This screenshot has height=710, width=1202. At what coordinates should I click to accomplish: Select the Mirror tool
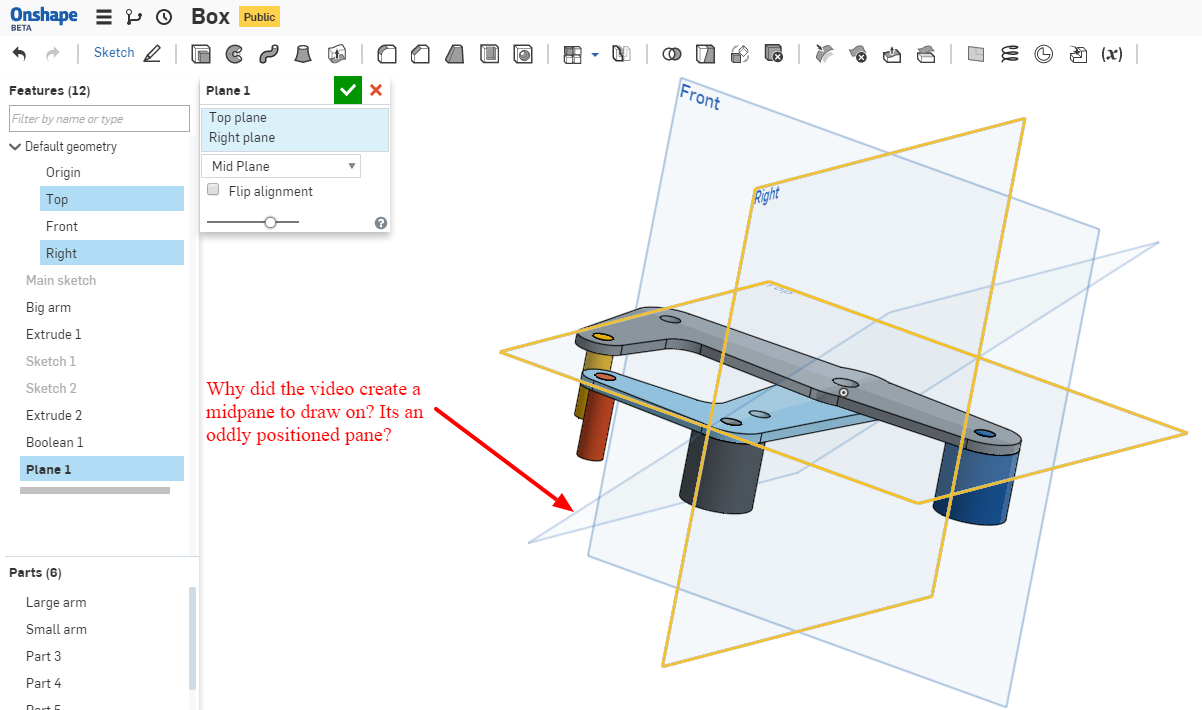[621, 54]
